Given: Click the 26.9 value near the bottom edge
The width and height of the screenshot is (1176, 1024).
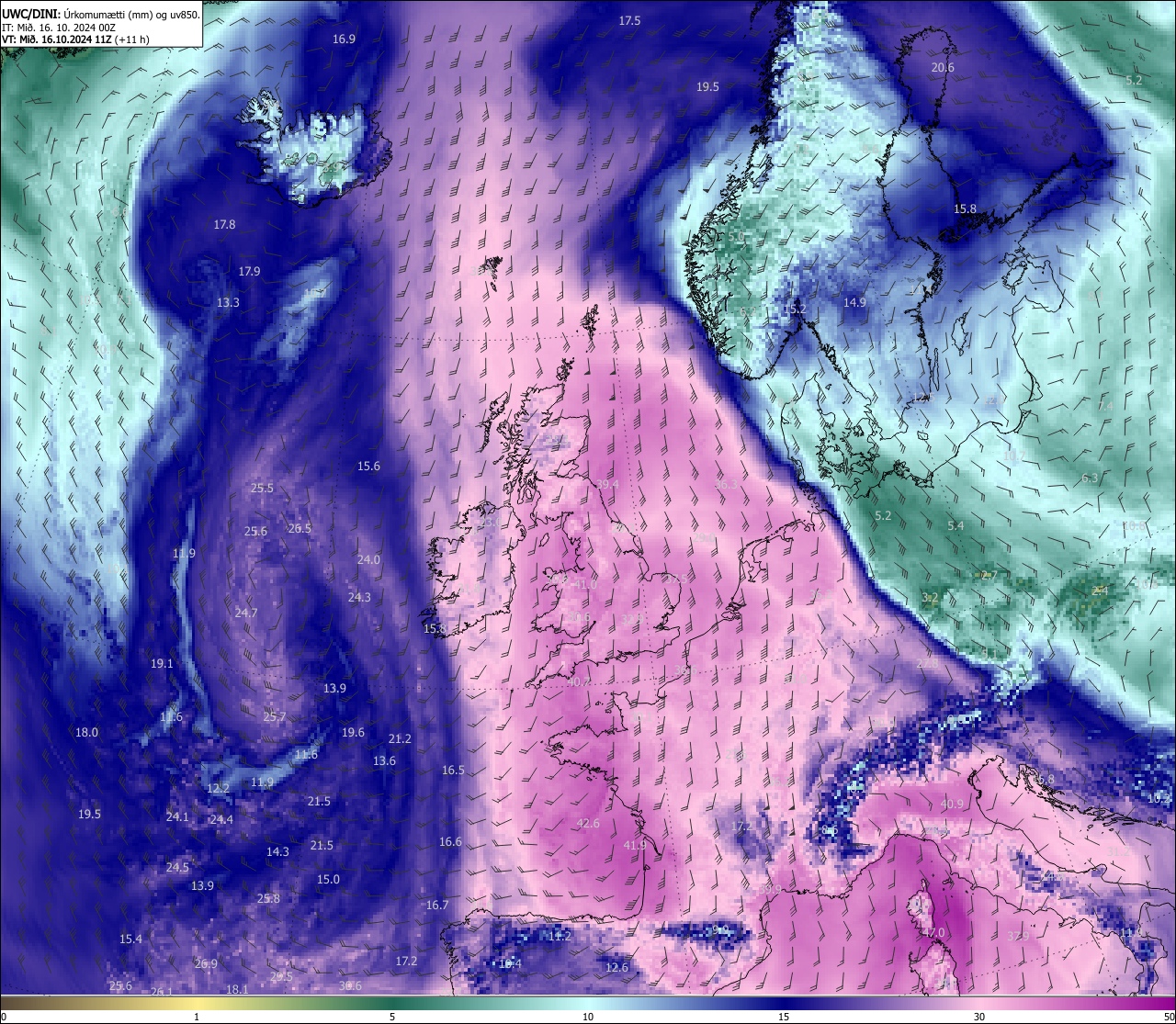Looking at the screenshot, I should click(x=206, y=964).
